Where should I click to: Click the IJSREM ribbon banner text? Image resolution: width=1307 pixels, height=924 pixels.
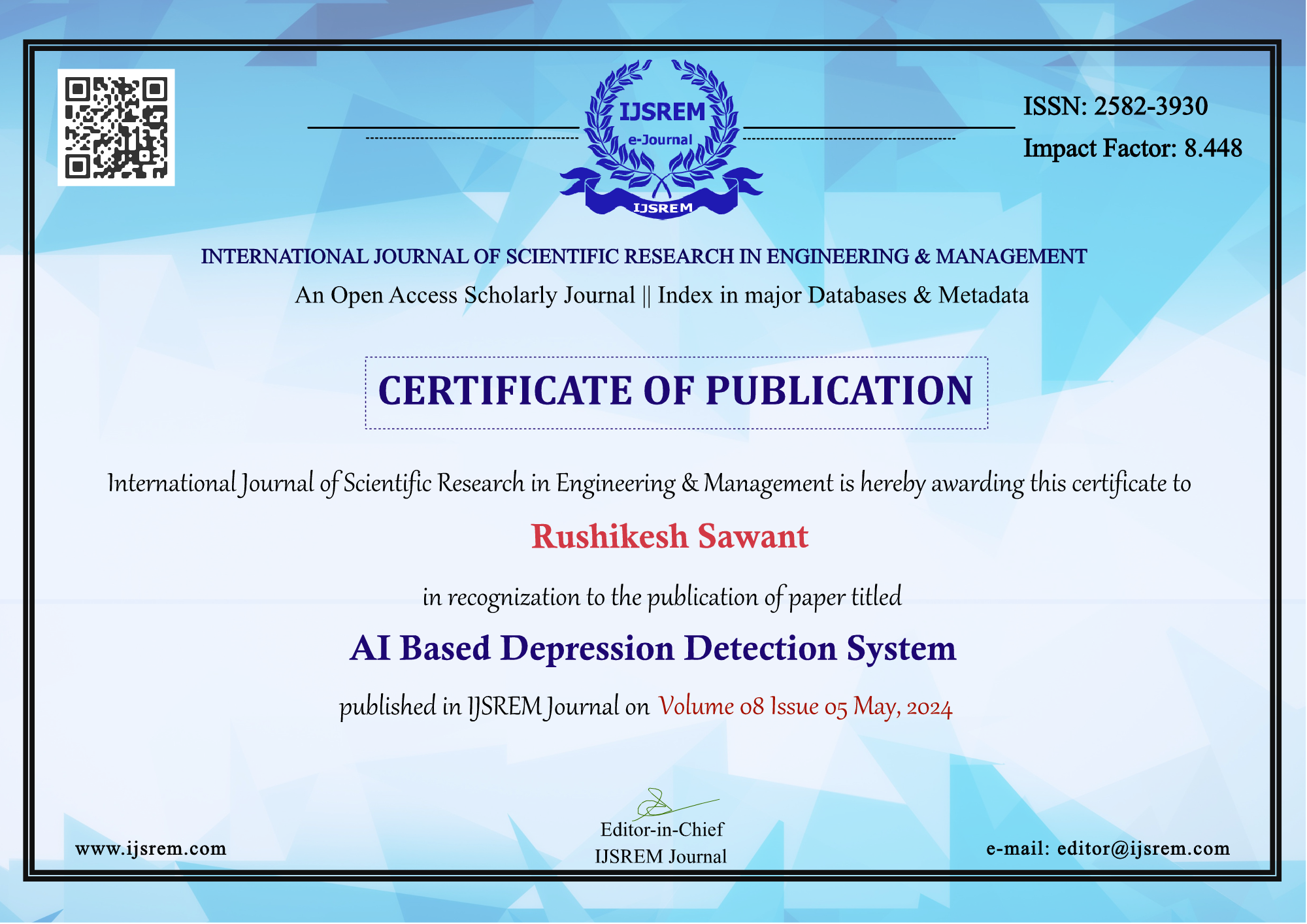[x=662, y=208]
